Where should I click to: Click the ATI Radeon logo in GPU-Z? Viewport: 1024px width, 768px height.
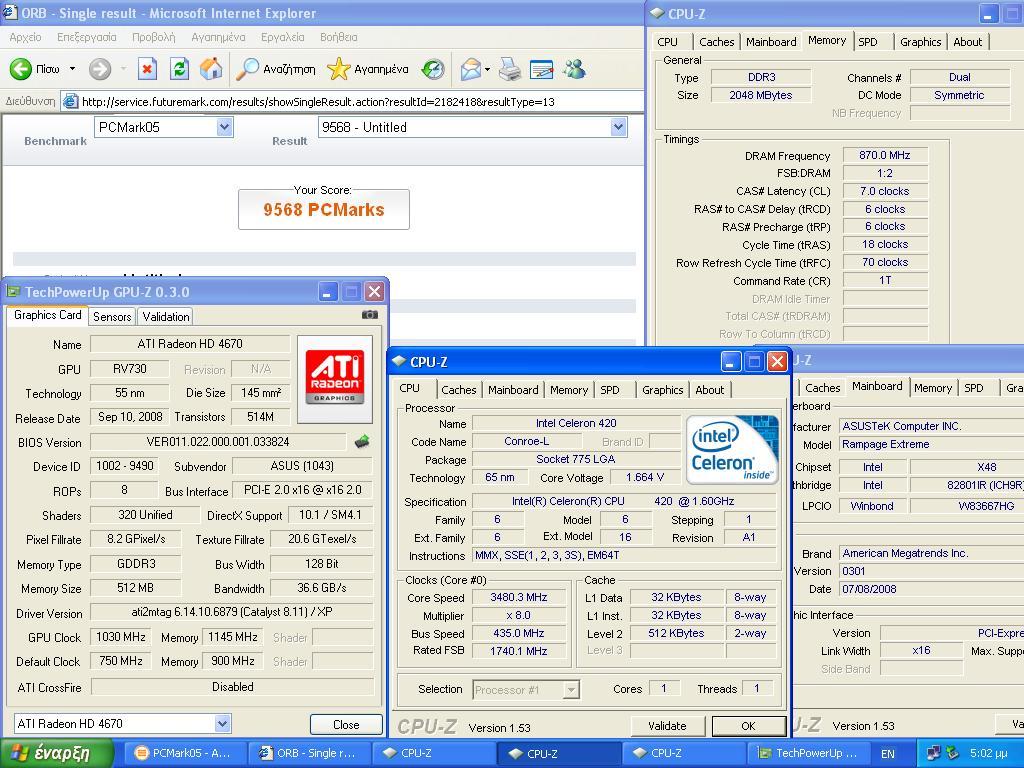334,379
